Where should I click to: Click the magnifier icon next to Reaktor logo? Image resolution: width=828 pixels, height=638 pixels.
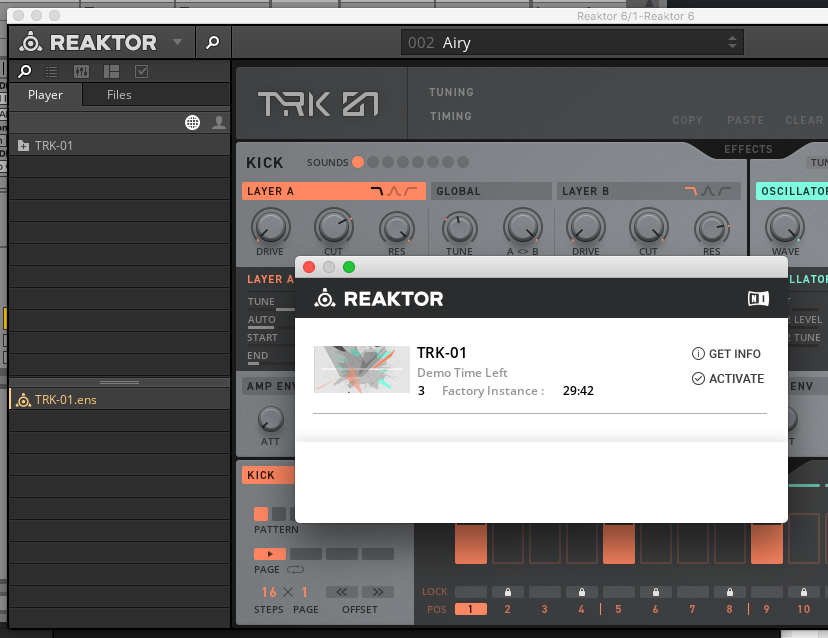pyautogui.click(x=213, y=42)
